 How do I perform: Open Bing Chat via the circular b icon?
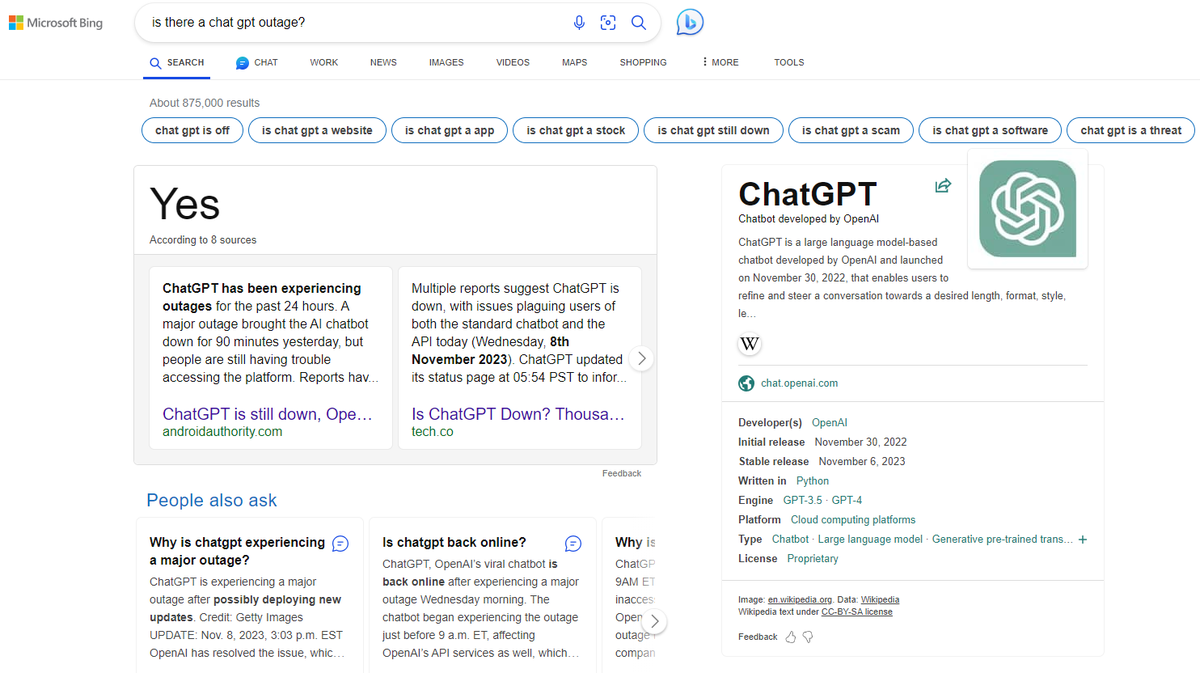tap(688, 21)
